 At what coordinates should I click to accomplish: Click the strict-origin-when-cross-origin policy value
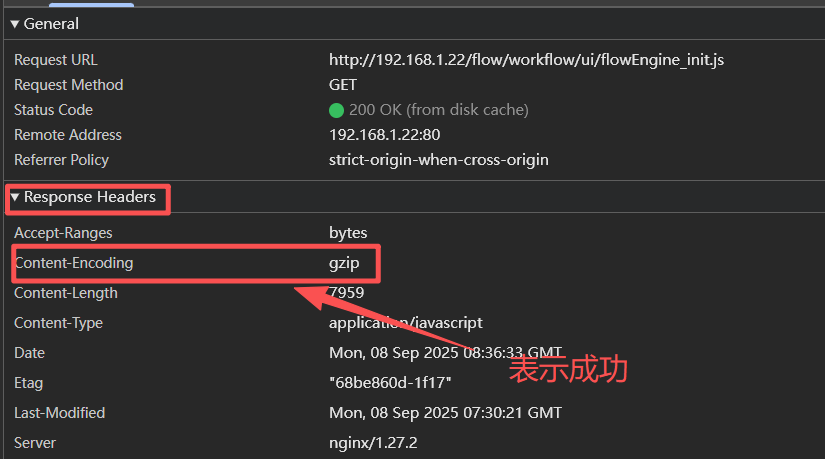[x=439, y=160]
